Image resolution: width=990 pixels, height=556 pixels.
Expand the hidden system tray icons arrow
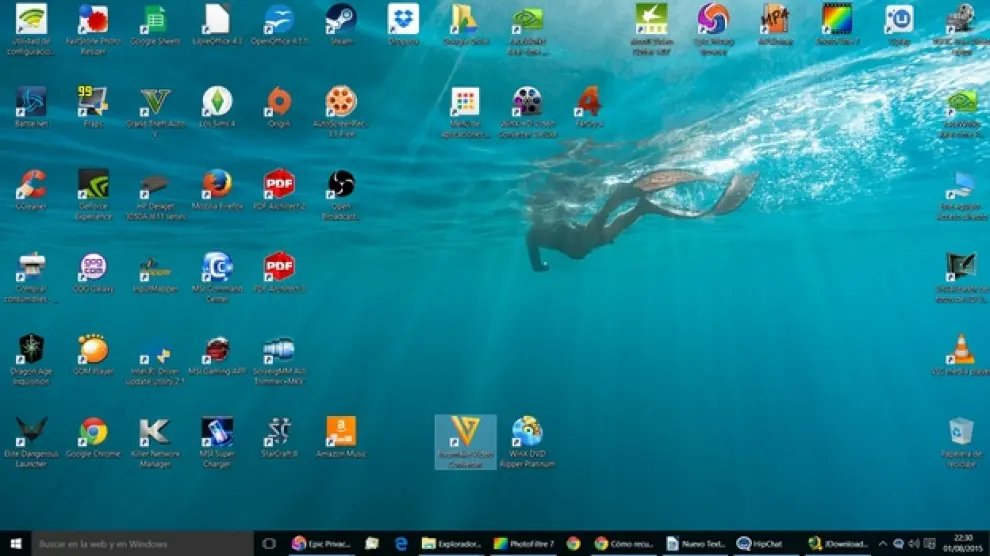tap(882, 543)
